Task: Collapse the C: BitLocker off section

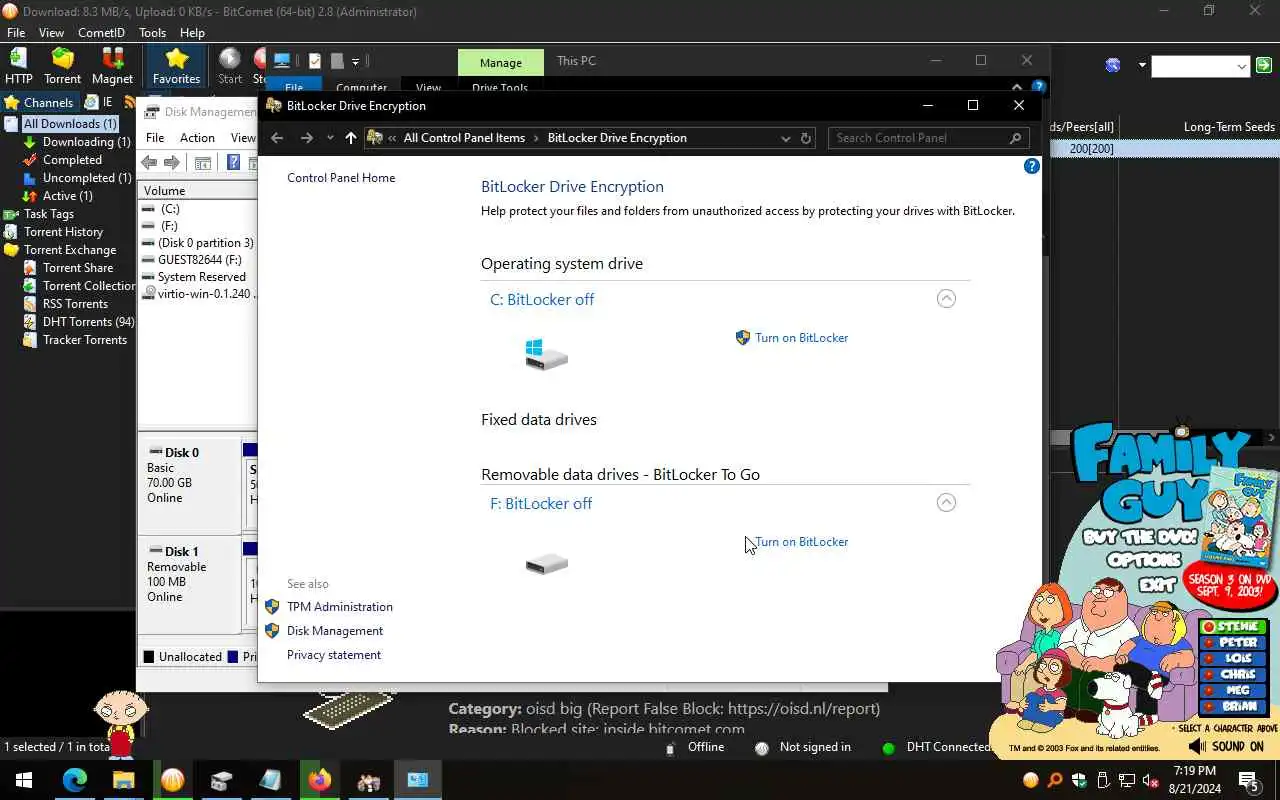Action: point(946,299)
